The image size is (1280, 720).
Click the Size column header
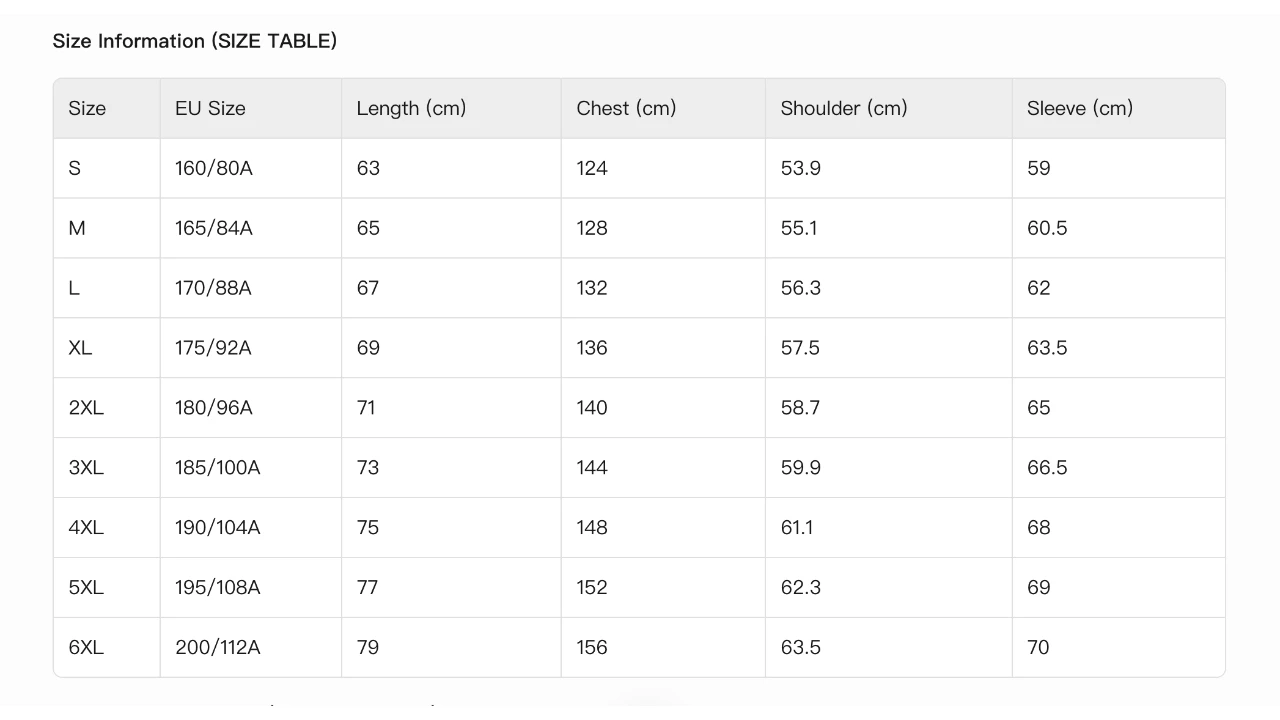[87, 108]
